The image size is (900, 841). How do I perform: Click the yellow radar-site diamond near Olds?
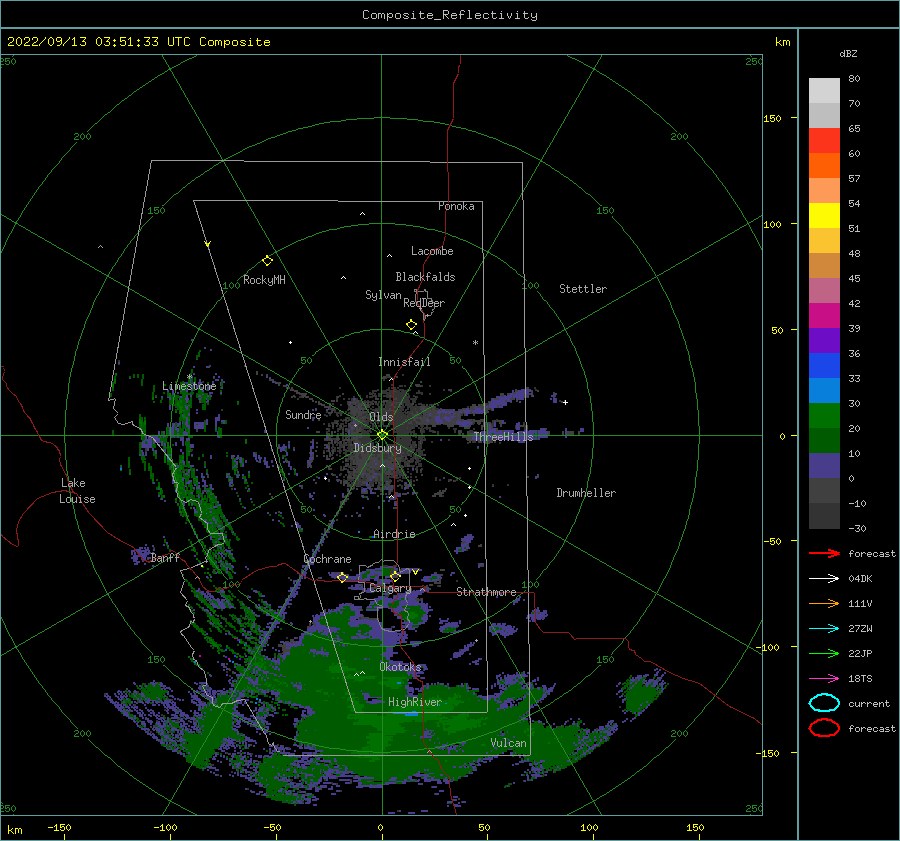click(x=382, y=435)
